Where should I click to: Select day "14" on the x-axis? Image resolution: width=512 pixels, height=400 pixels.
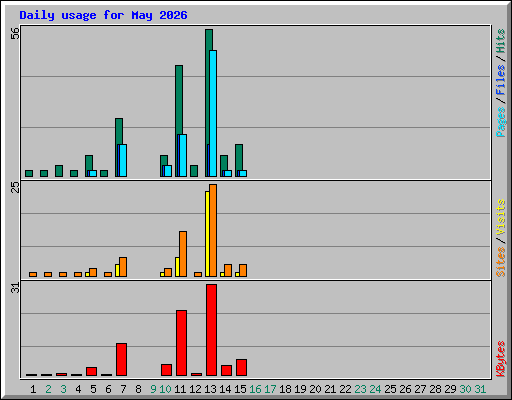(x=225, y=389)
